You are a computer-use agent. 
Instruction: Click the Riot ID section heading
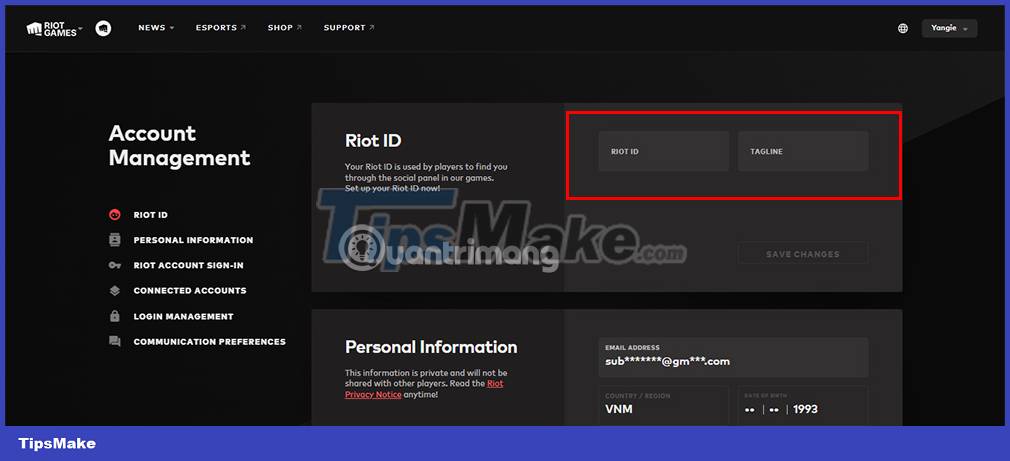373,140
